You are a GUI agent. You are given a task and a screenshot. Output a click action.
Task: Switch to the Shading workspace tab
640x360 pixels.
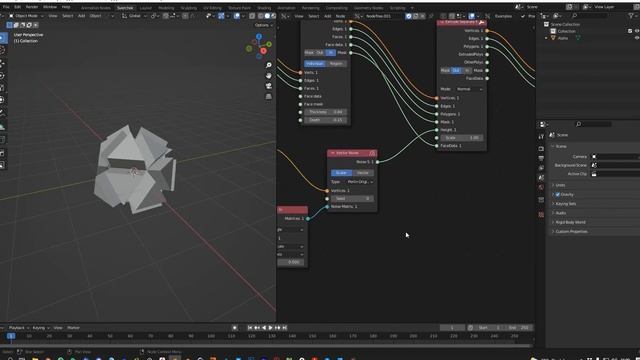(x=264, y=8)
